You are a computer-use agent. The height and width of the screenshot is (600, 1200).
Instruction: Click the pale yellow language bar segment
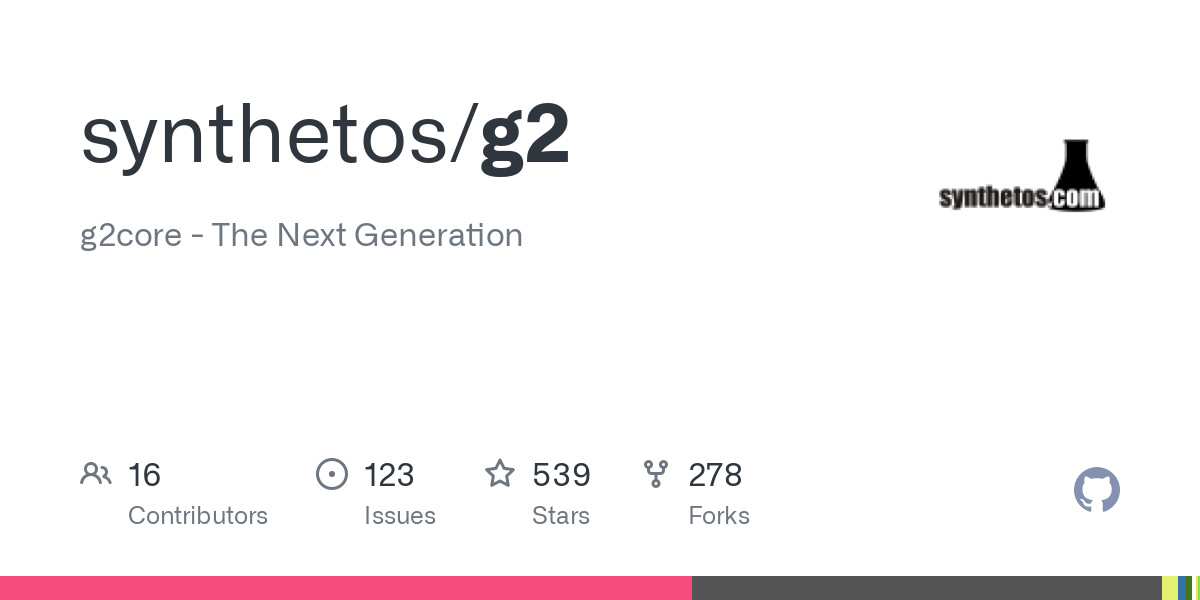pos(1169,588)
